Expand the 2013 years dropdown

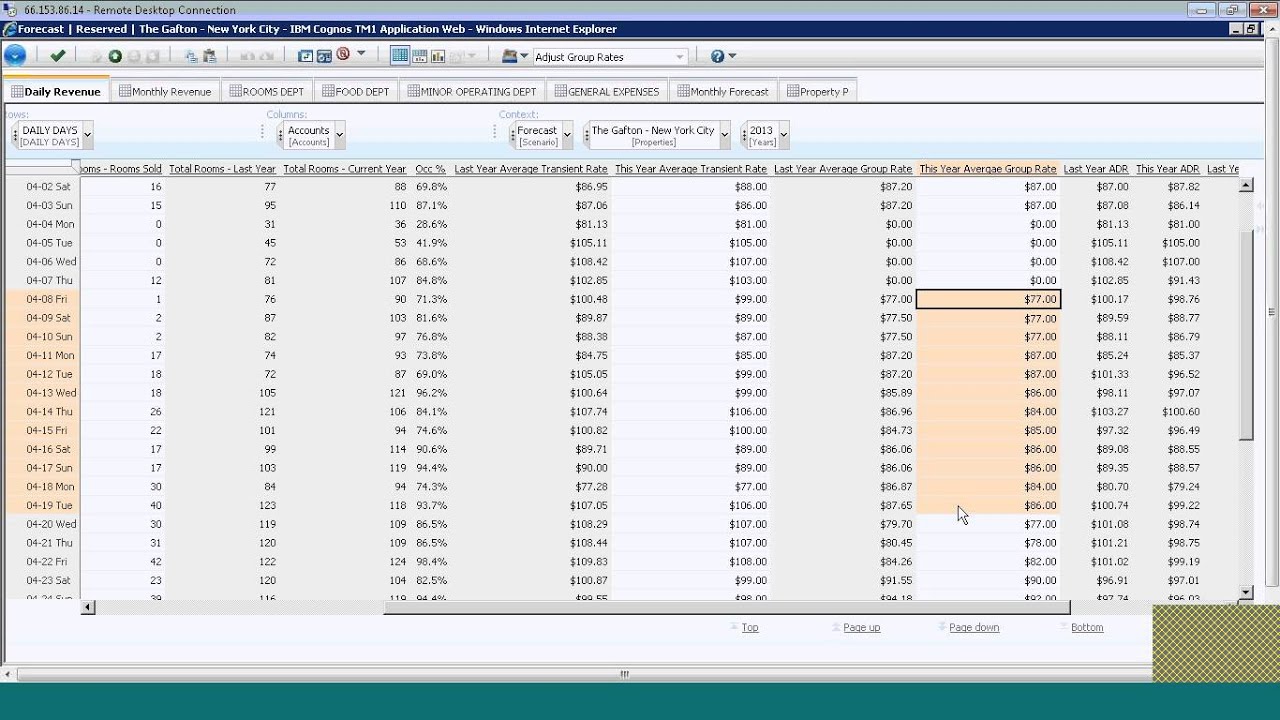(783, 134)
